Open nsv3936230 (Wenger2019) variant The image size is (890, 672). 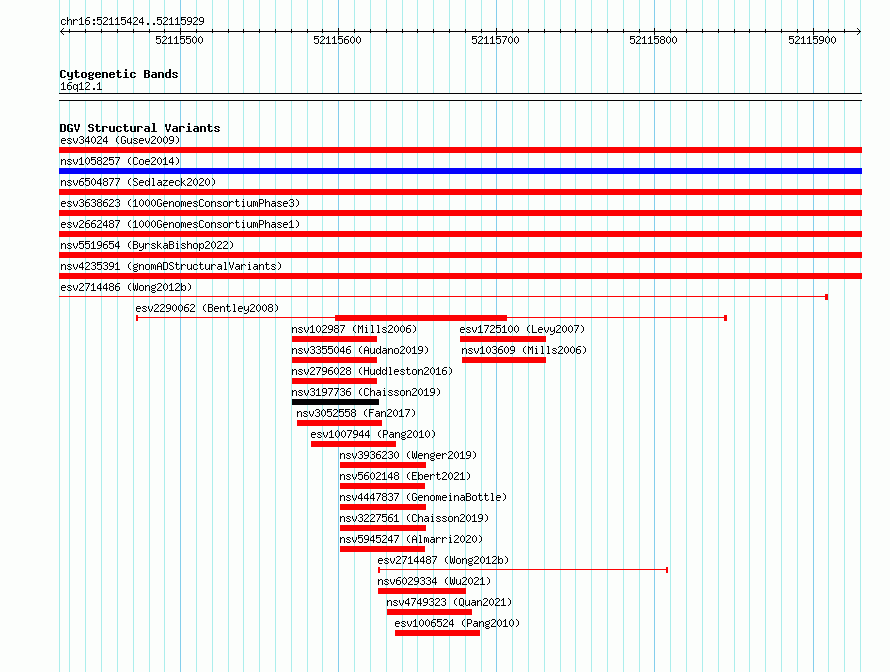point(408,455)
